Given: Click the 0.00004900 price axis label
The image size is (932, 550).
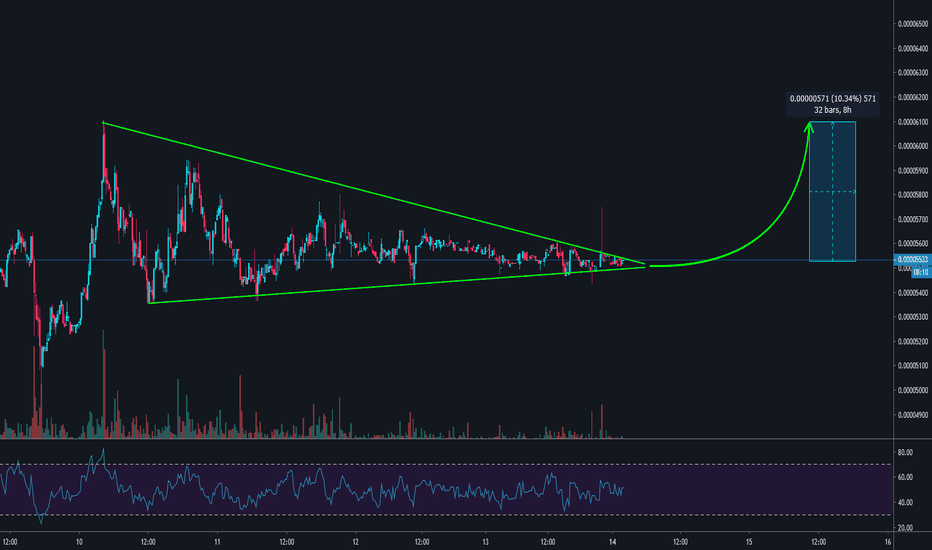Looking at the screenshot, I should pyautogui.click(x=913, y=415).
